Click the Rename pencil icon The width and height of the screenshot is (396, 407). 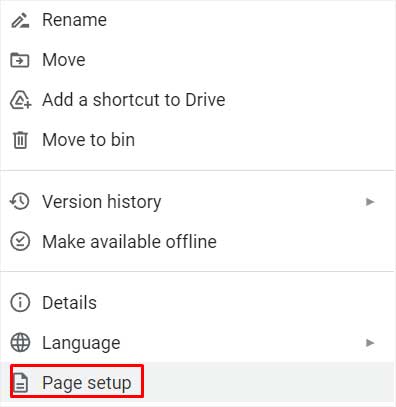[20, 20]
